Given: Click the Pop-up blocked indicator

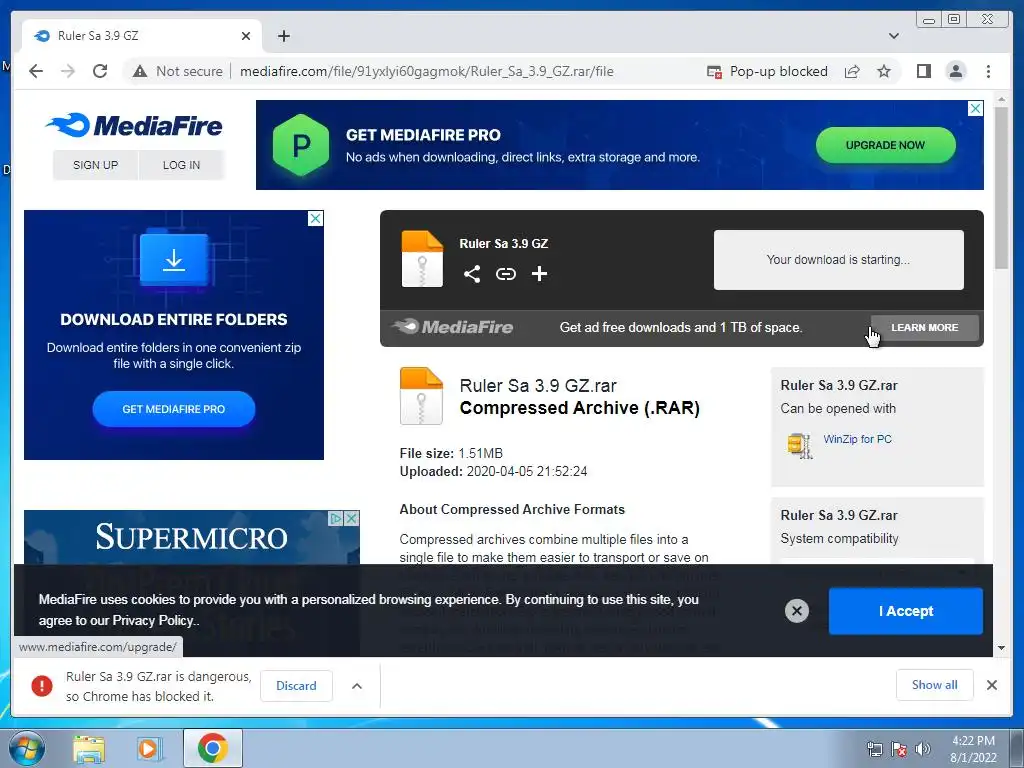Looking at the screenshot, I should 767,71.
